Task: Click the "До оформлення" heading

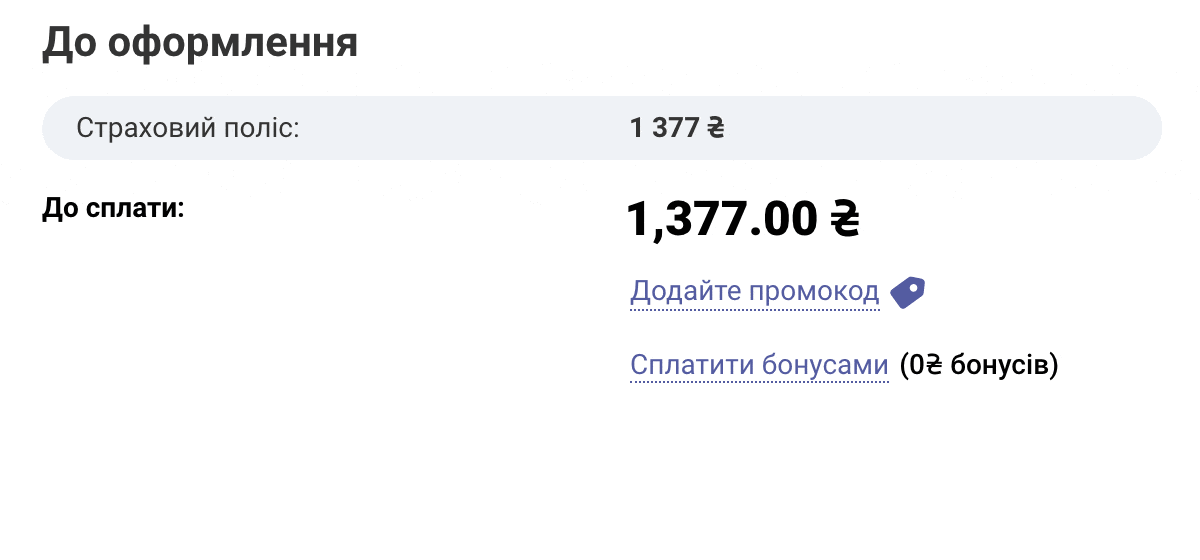Action: pos(200,45)
